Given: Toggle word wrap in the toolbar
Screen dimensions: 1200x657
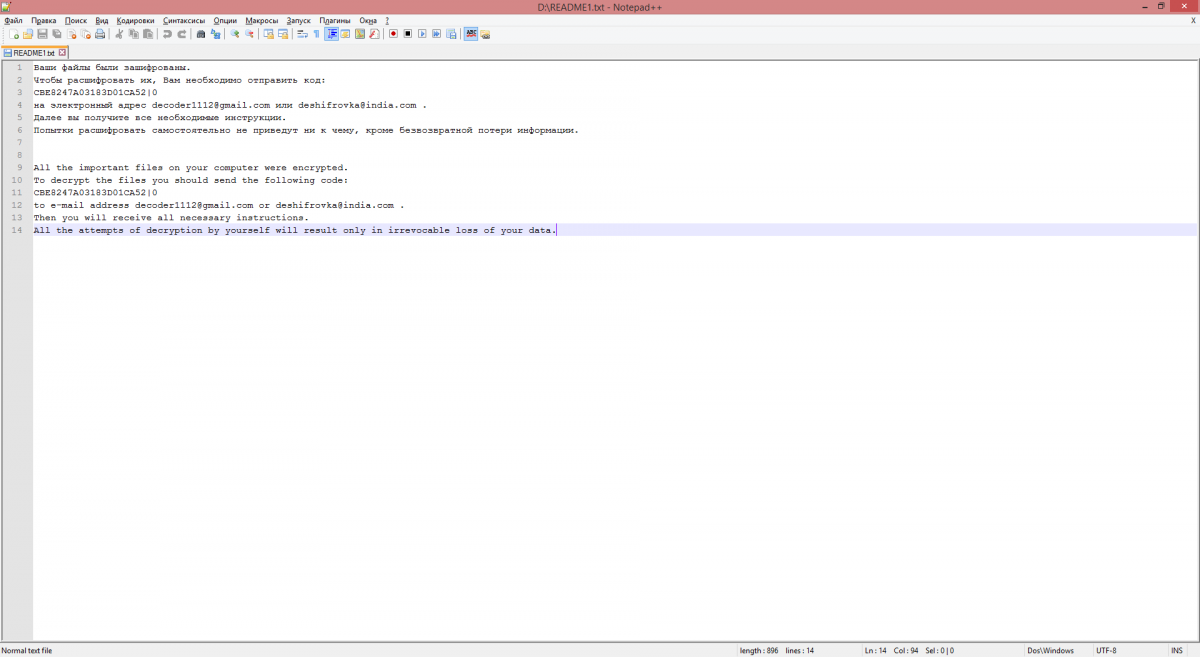Looking at the screenshot, I should point(302,34).
